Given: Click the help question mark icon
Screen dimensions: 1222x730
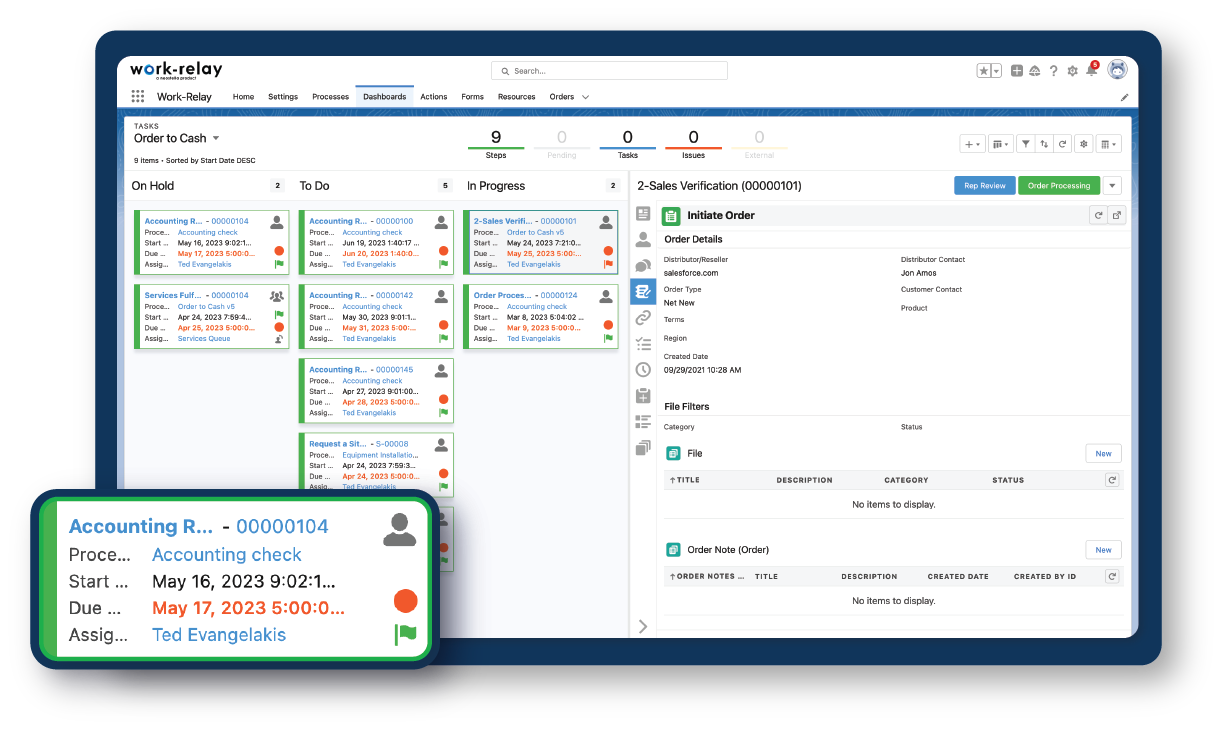Looking at the screenshot, I should [x=1053, y=71].
